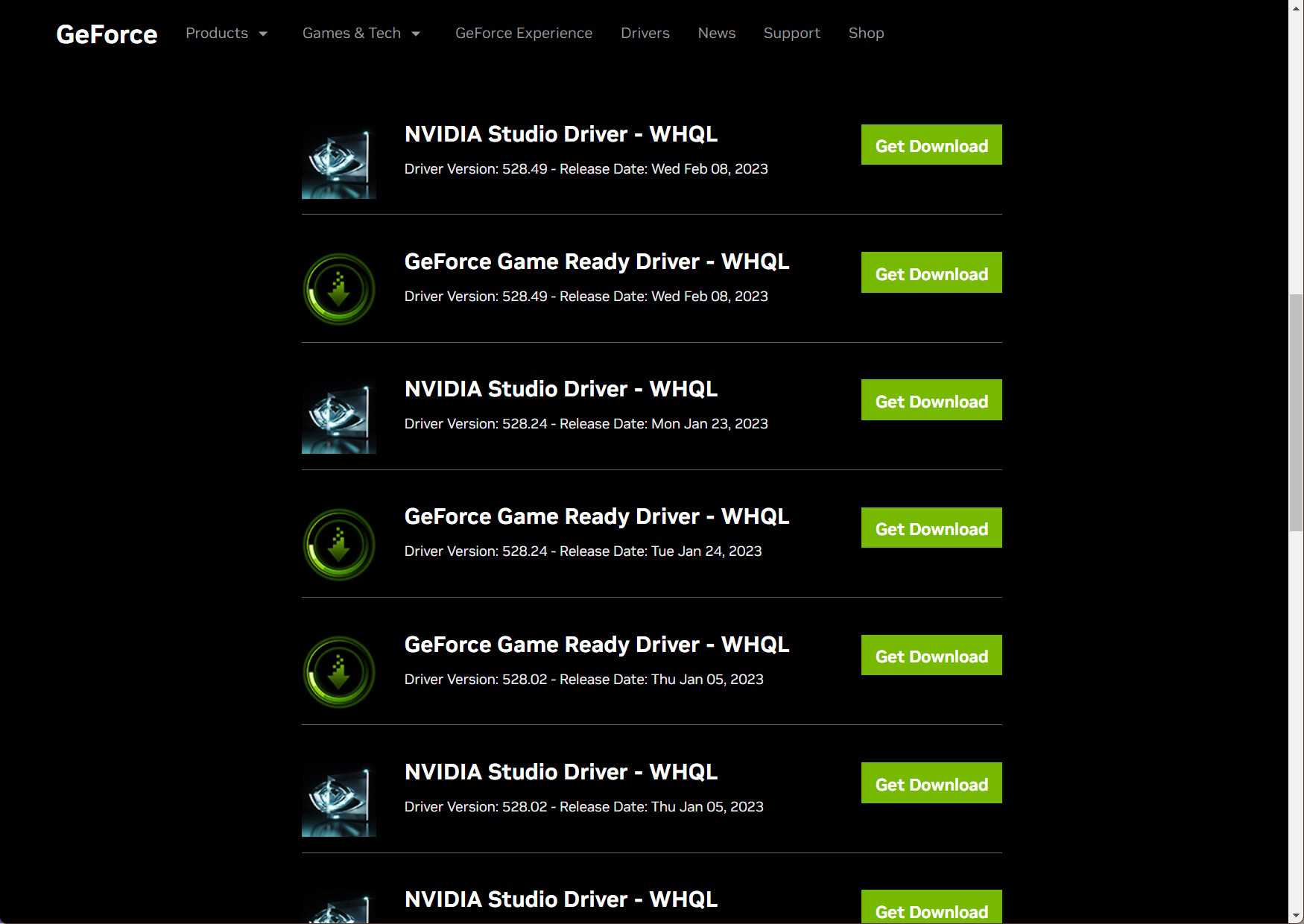Visit the Shop link
This screenshot has height=924, width=1304.
(866, 34)
